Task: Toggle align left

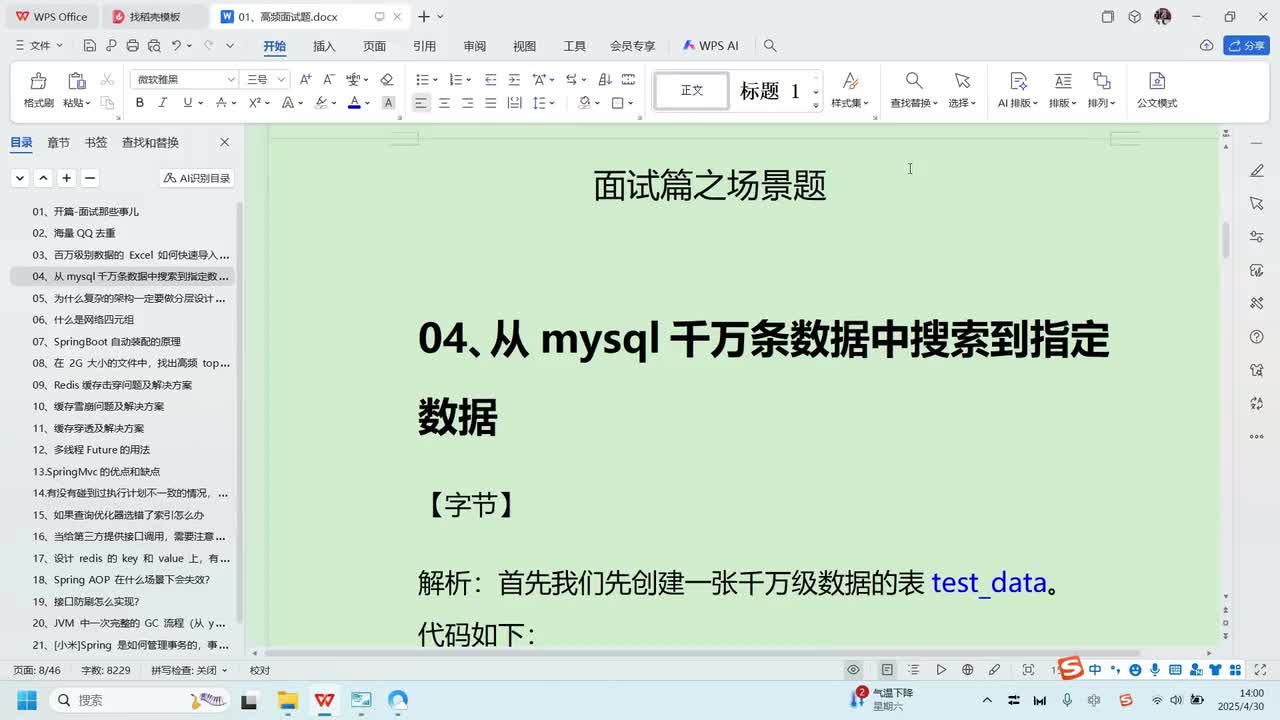Action: click(x=421, y=103)
